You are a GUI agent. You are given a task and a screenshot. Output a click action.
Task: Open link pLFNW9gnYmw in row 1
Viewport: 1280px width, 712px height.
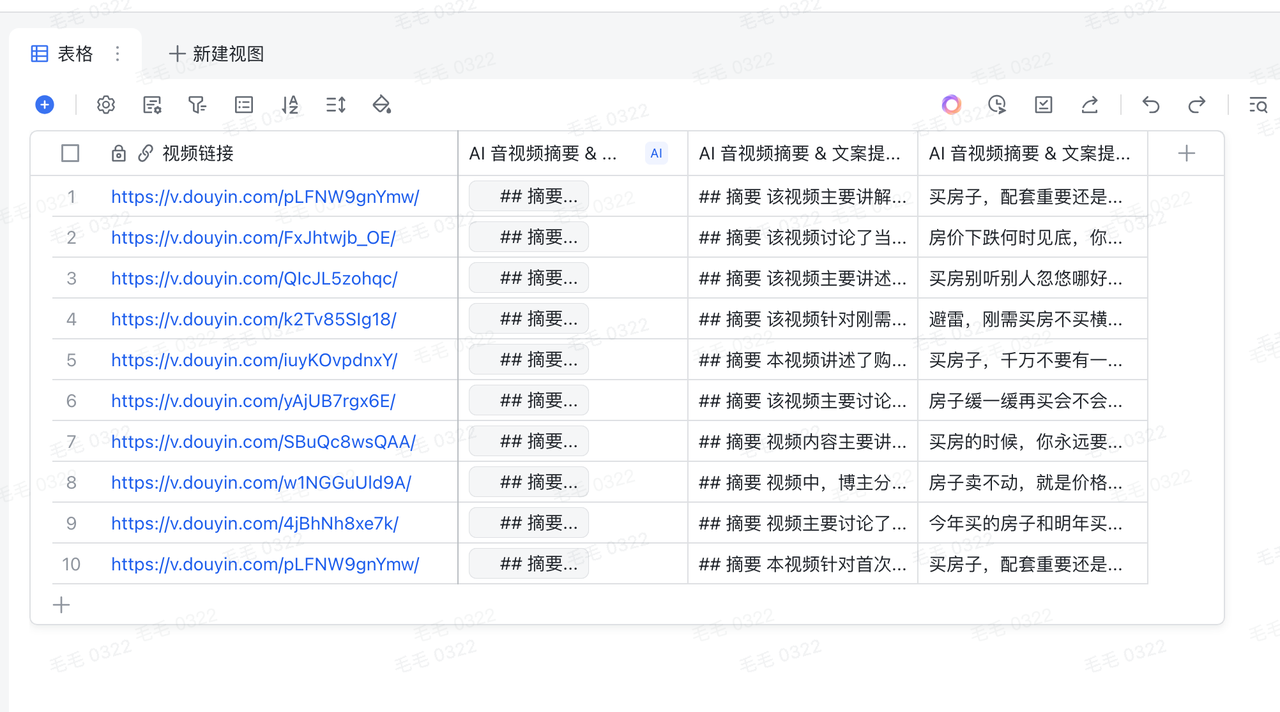tap(265, 197)
